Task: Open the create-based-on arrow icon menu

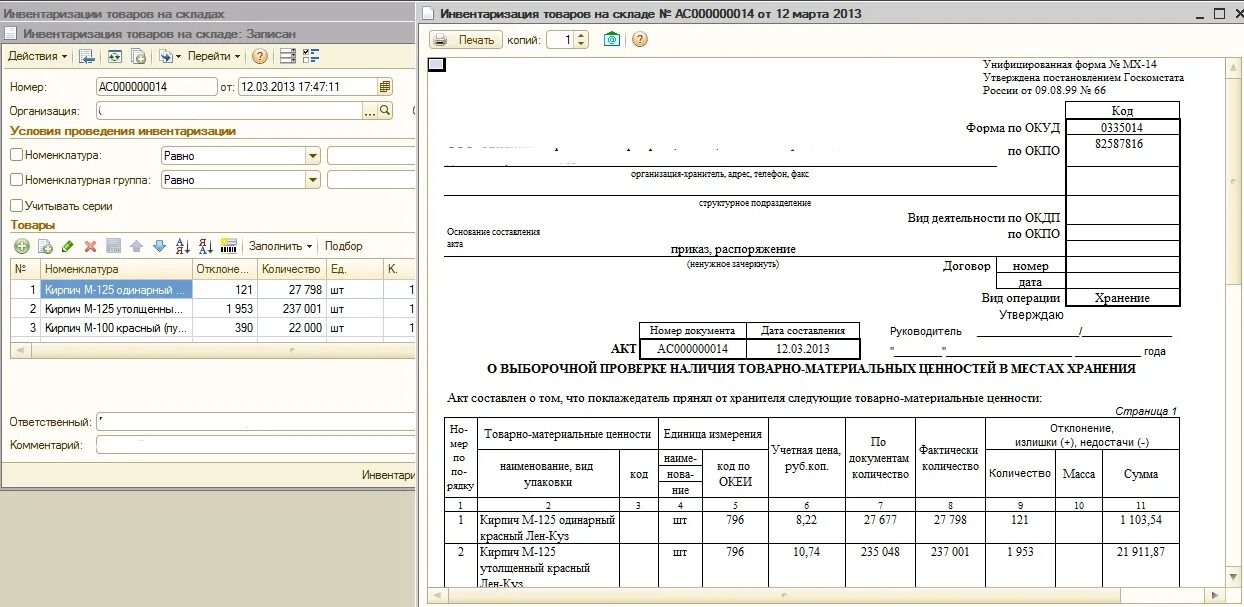Action: click(168, 56)
